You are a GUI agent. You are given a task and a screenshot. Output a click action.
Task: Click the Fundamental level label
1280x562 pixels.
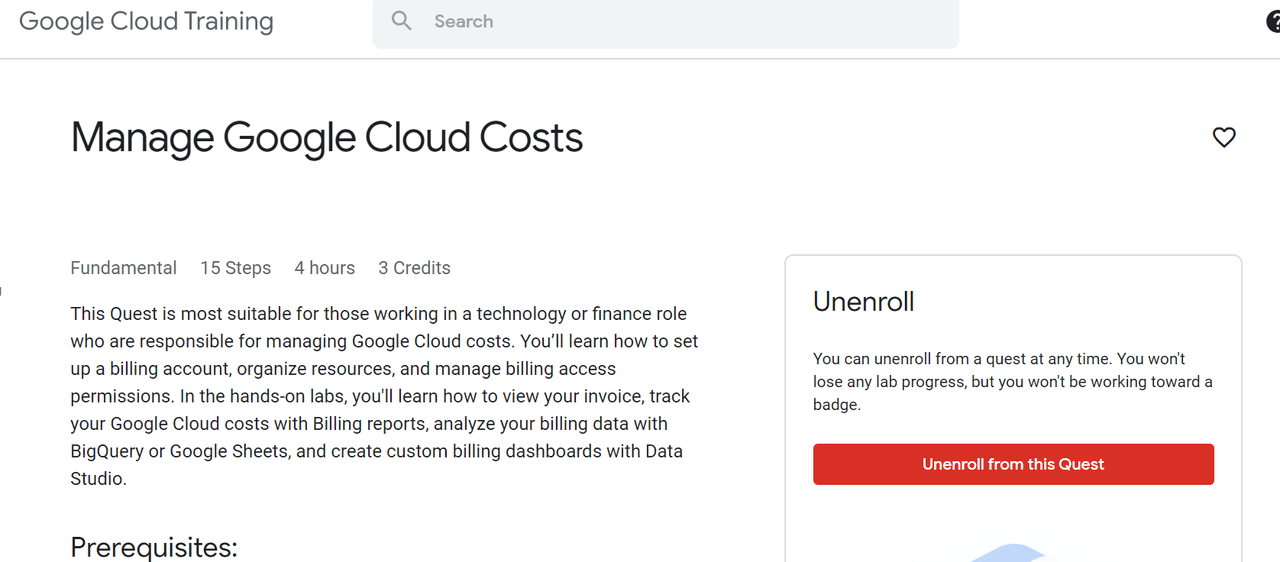point(124,268)
